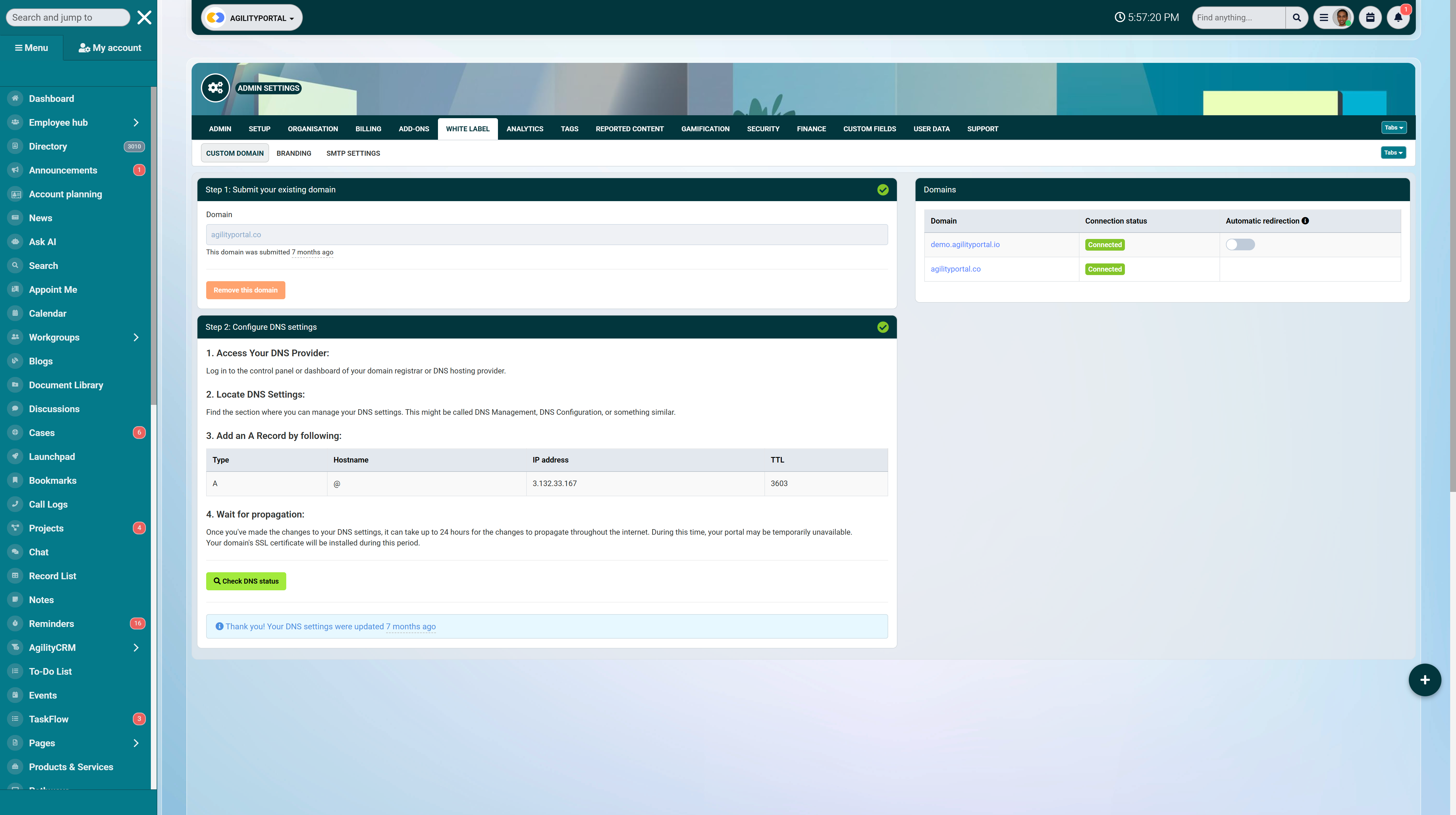Click the Automatic redirection info icon
1456x815 pixels.
(x=1305, y=221)
